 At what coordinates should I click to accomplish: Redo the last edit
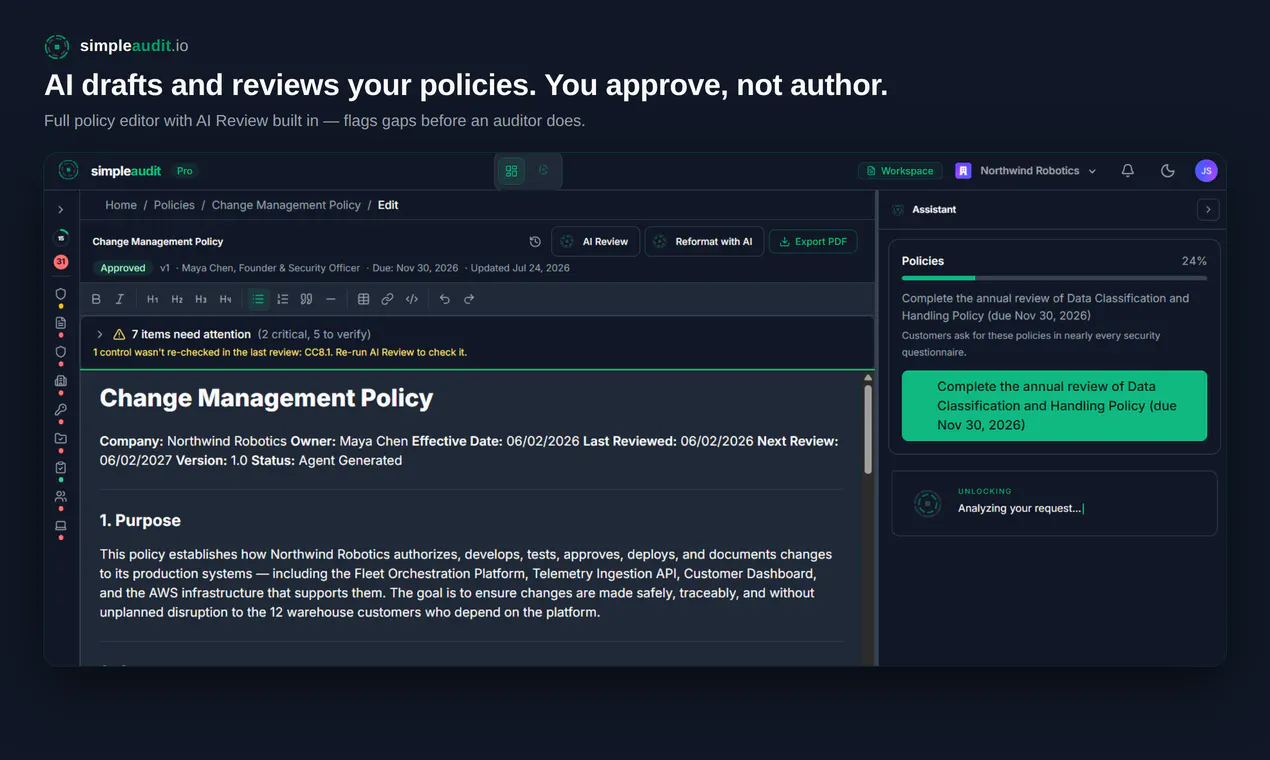tap(469, 299)
